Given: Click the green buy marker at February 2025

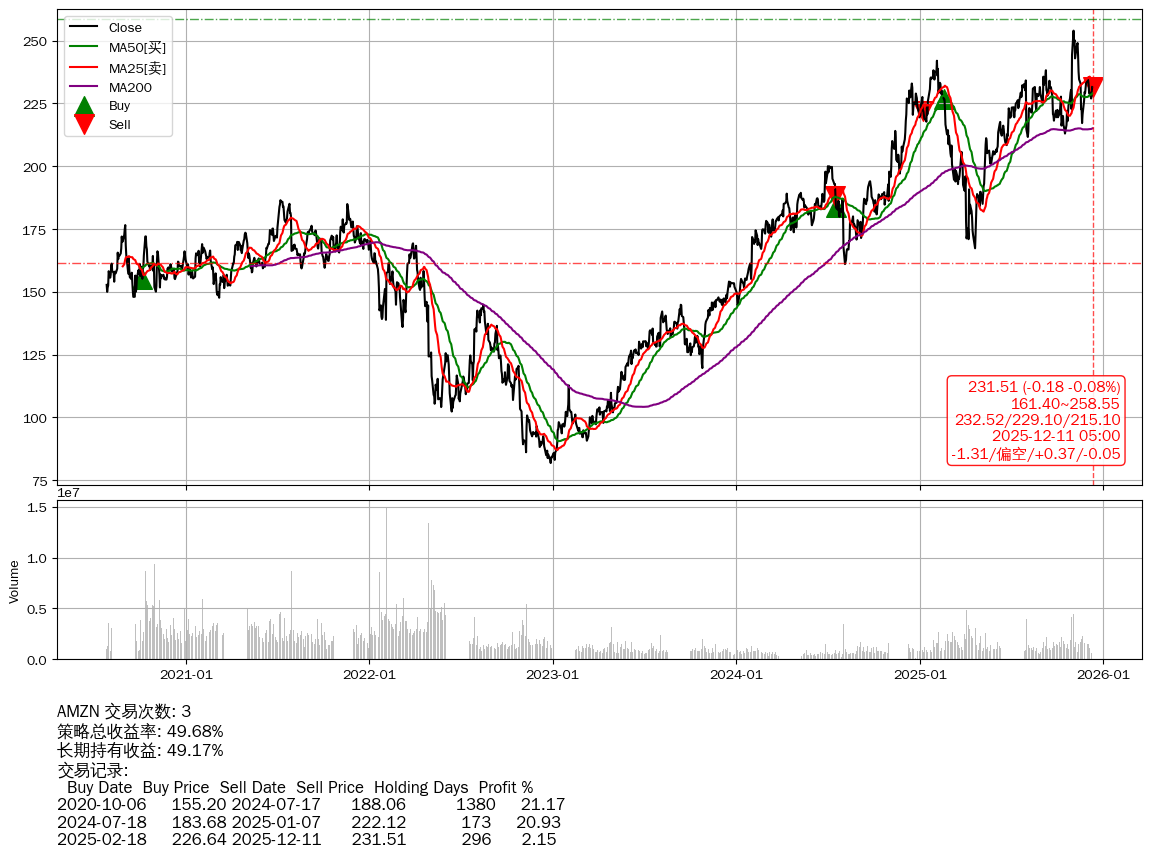Looking at the screenshot, I should 943,100.
